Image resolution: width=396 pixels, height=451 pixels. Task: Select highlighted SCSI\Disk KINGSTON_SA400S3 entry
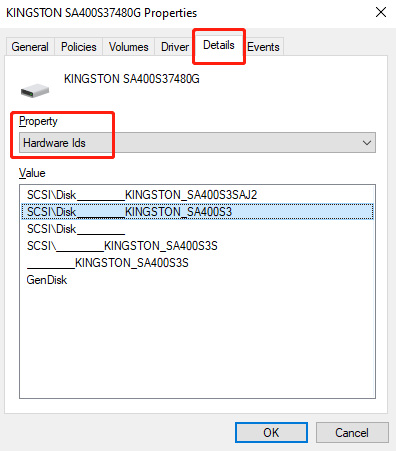point(197,212)
